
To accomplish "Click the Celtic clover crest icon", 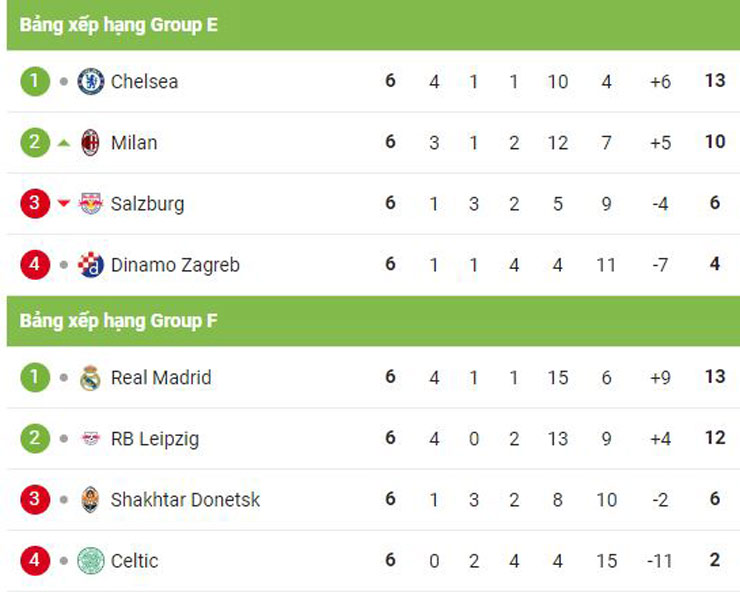I will (x=90, y=561).
